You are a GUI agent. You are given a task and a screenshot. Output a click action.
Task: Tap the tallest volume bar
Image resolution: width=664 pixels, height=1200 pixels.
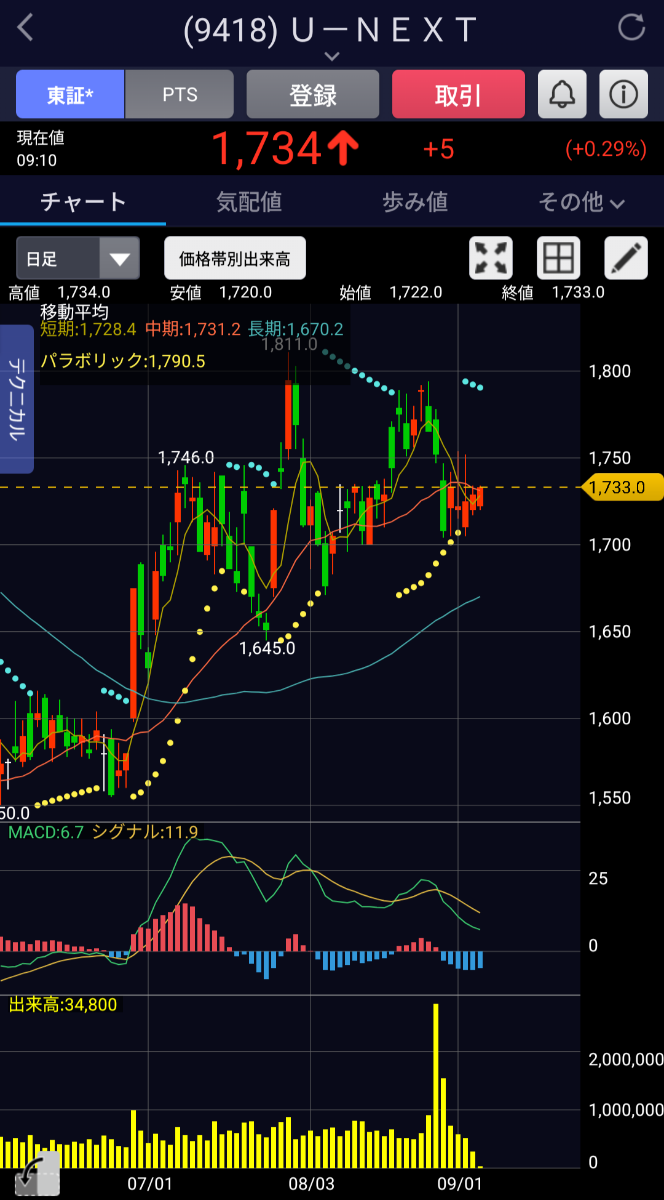point(436,1085)
